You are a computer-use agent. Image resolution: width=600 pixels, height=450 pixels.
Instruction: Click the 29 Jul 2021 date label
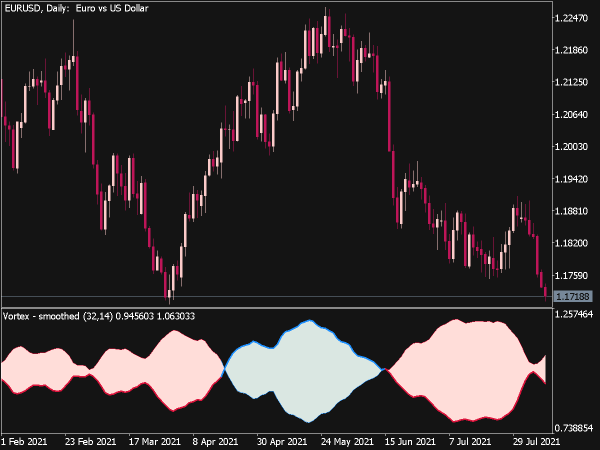536,442
